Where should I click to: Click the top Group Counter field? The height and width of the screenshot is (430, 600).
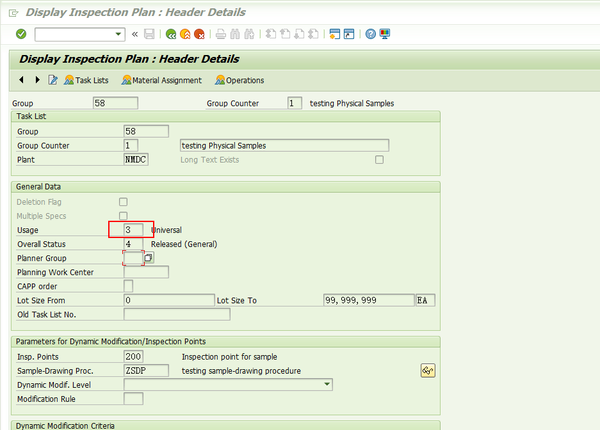[x=294, y=103]
